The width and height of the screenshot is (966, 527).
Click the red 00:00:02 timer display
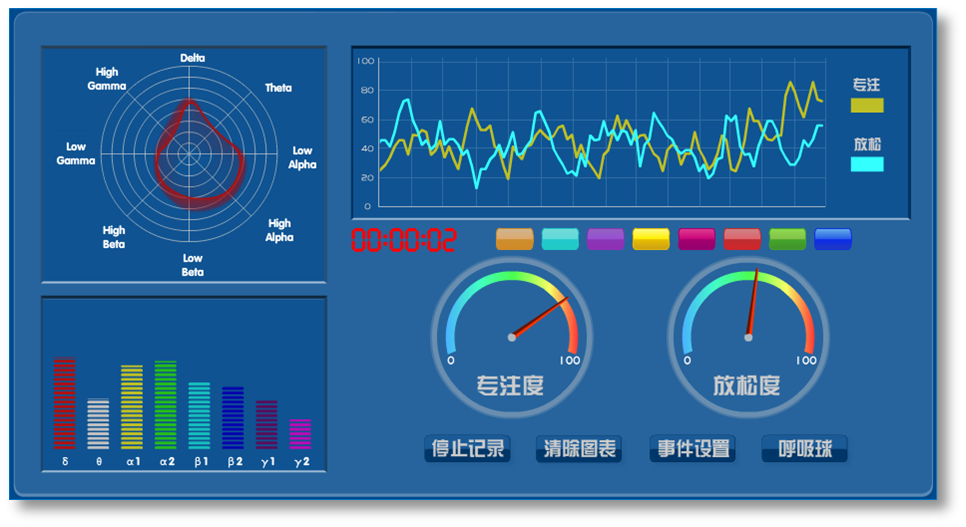tap(404, 240)
